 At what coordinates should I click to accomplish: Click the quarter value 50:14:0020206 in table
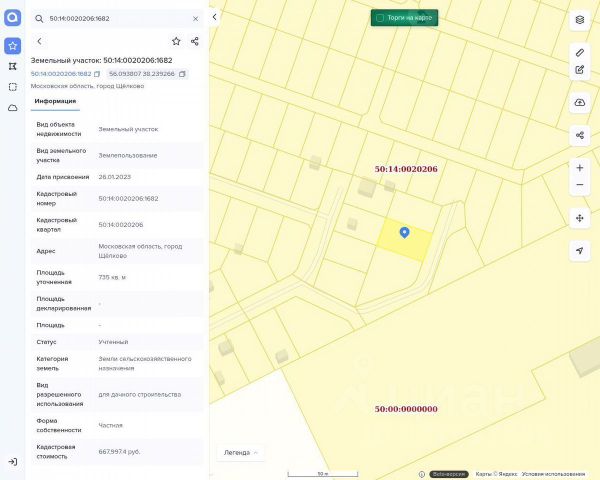click(x=121, y=225)
